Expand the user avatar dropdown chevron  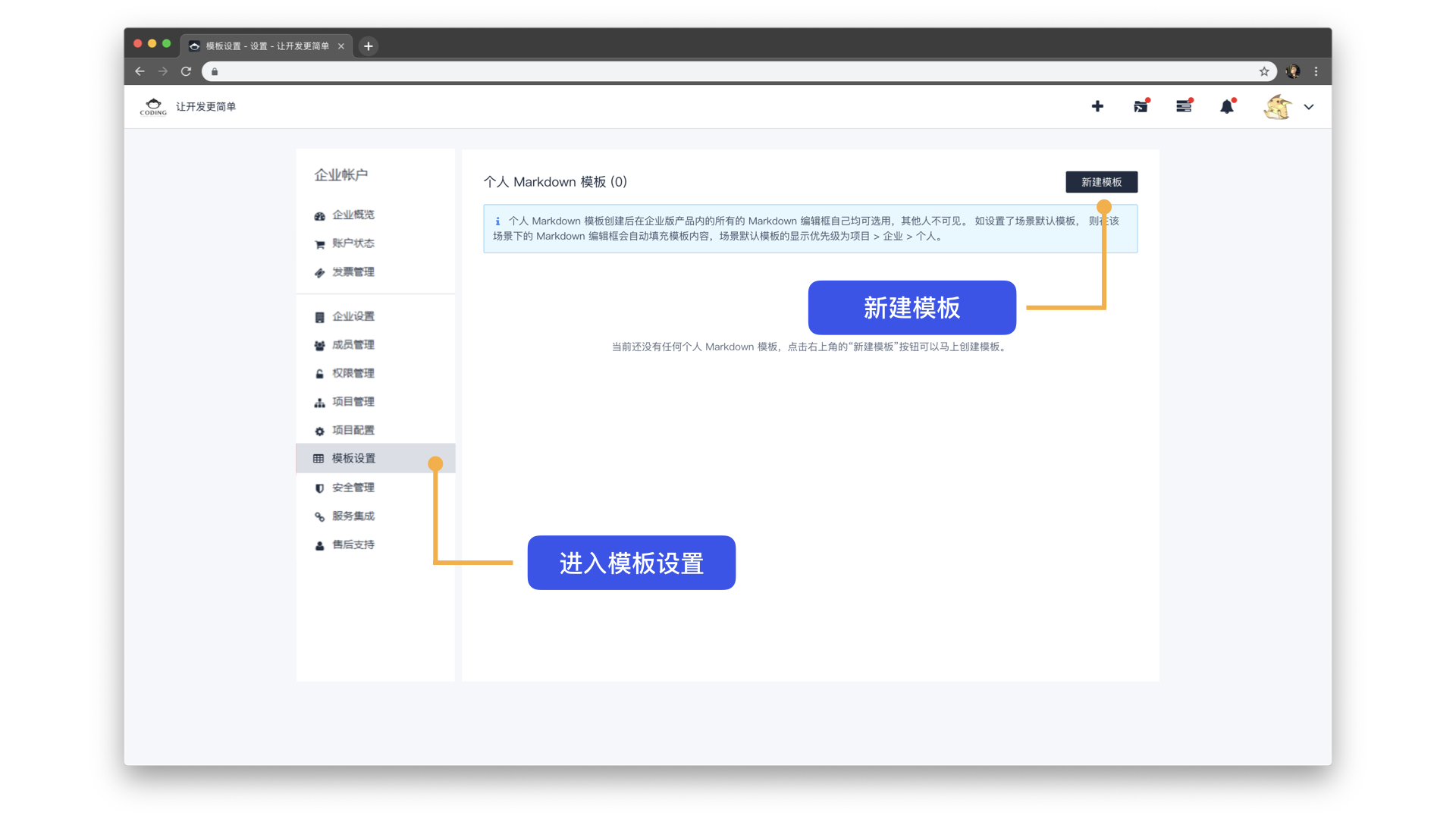(x=1309, y=107)
